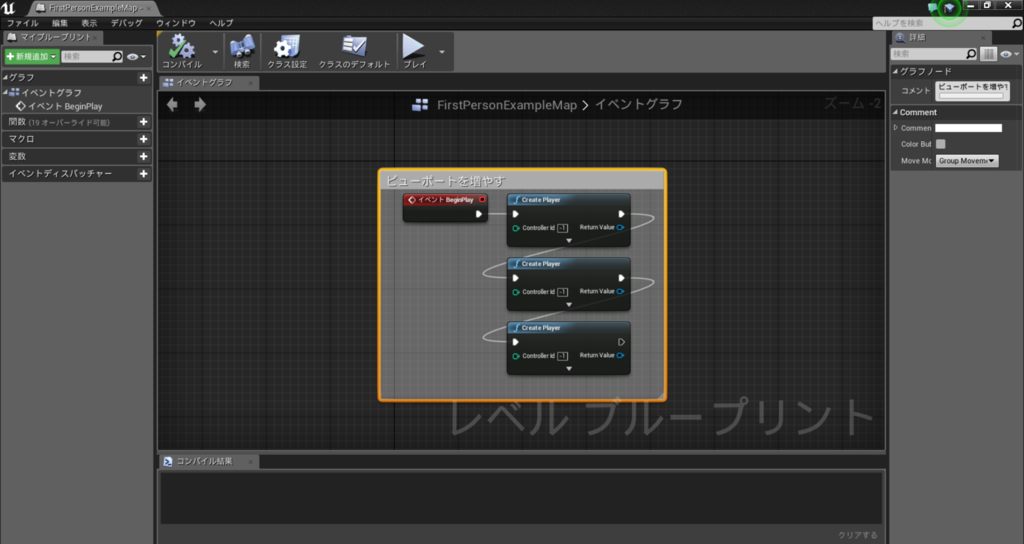The height and width of the screenshot is (544, 1024).
Task: Click third Create Player unconnected exec output pin
Action: [x=621, y=342]
